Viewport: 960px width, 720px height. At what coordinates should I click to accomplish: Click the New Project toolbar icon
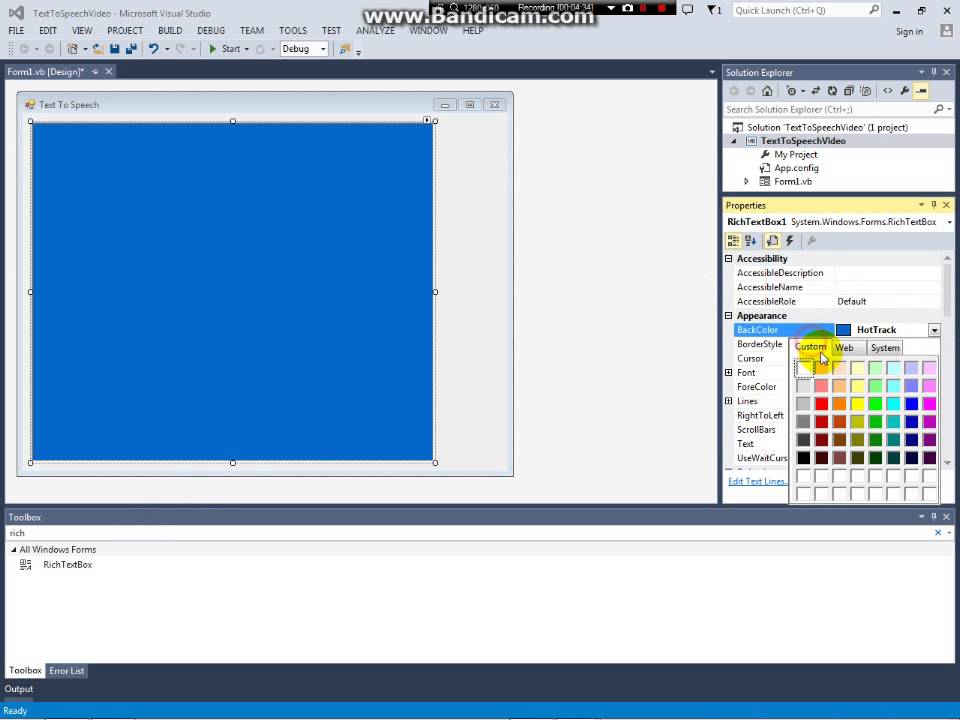(x=72, y=49)
